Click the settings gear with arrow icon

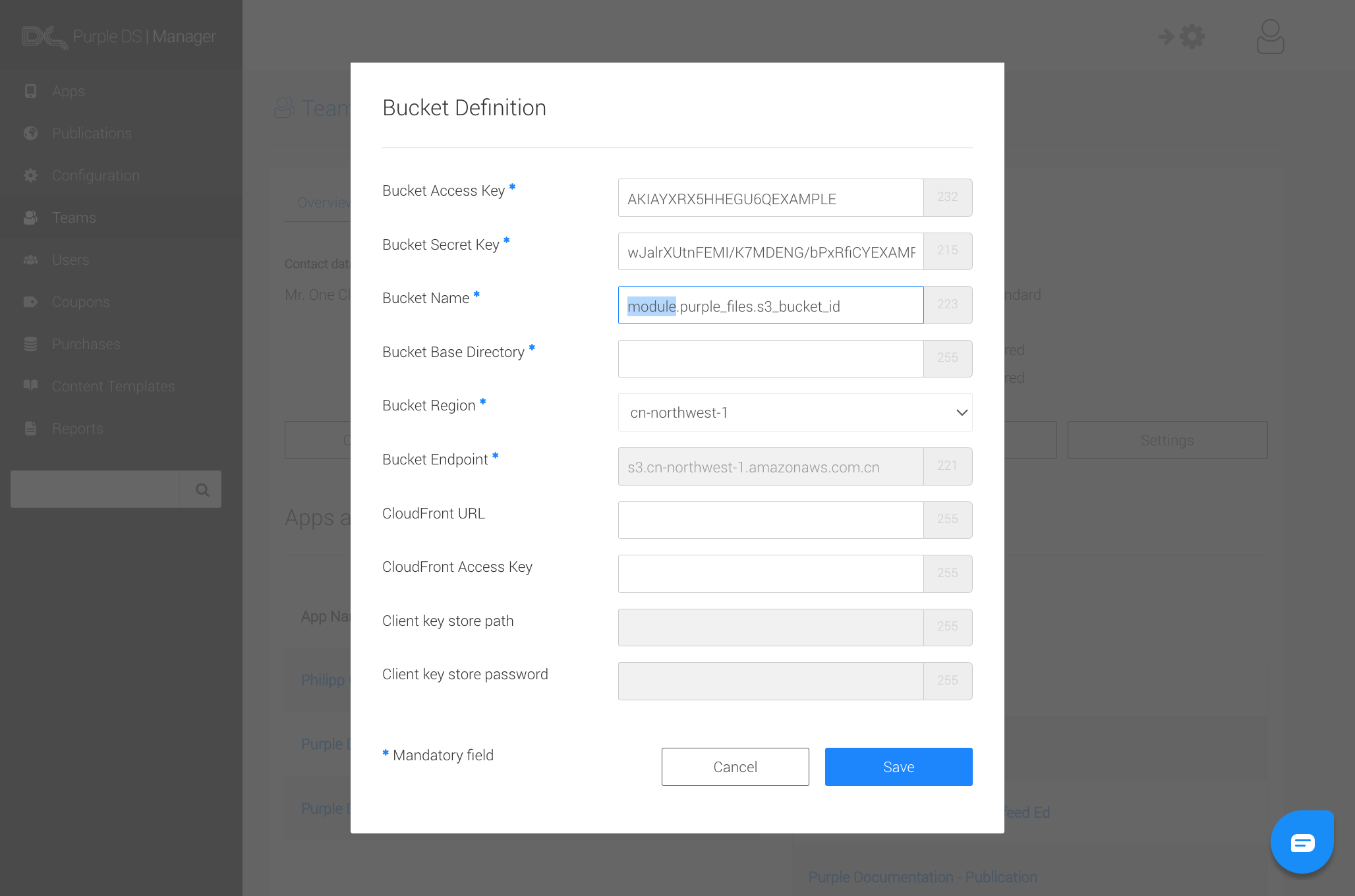pyautogui.click(x=1182, y=36)
